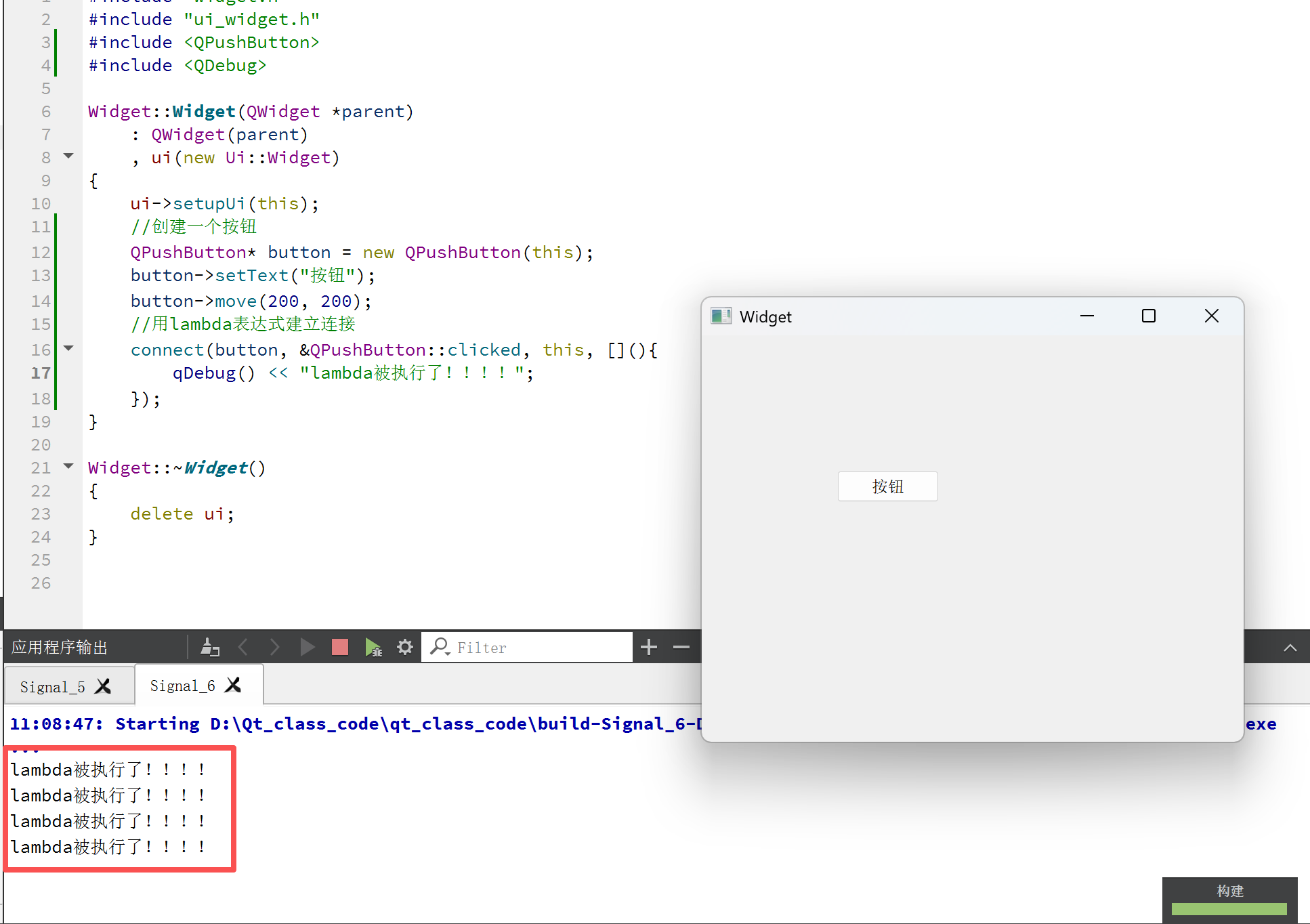Collapse the constructor fold arrow at line 8
Screen dimensions: 1310x924
click(x=68, y=156)
